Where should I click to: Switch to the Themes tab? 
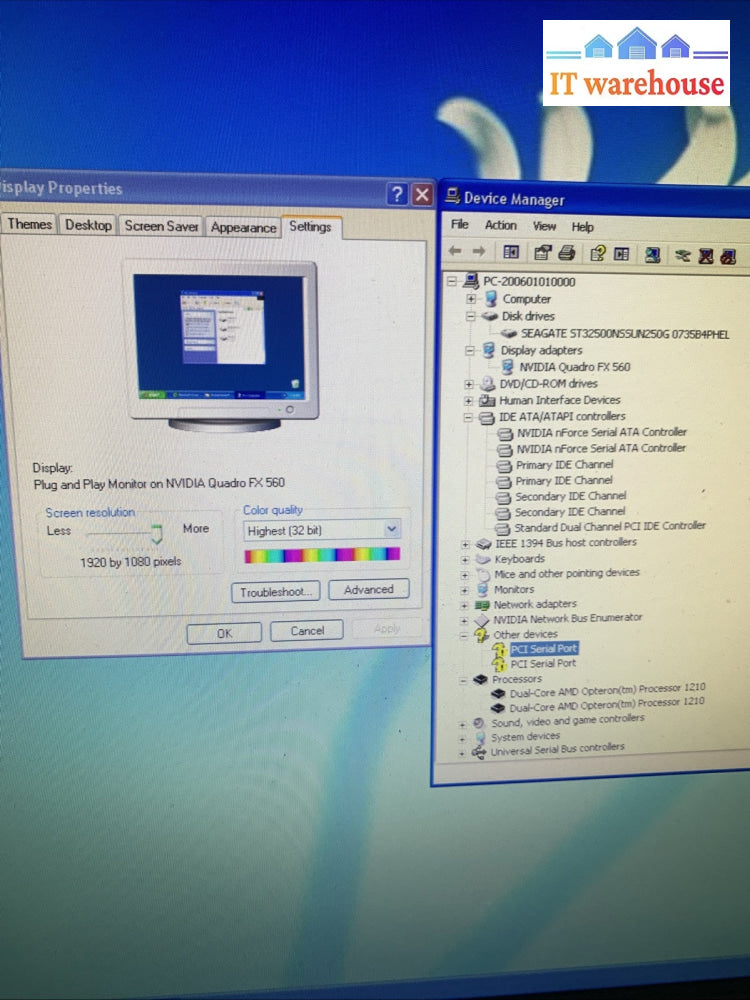[29, 224]
